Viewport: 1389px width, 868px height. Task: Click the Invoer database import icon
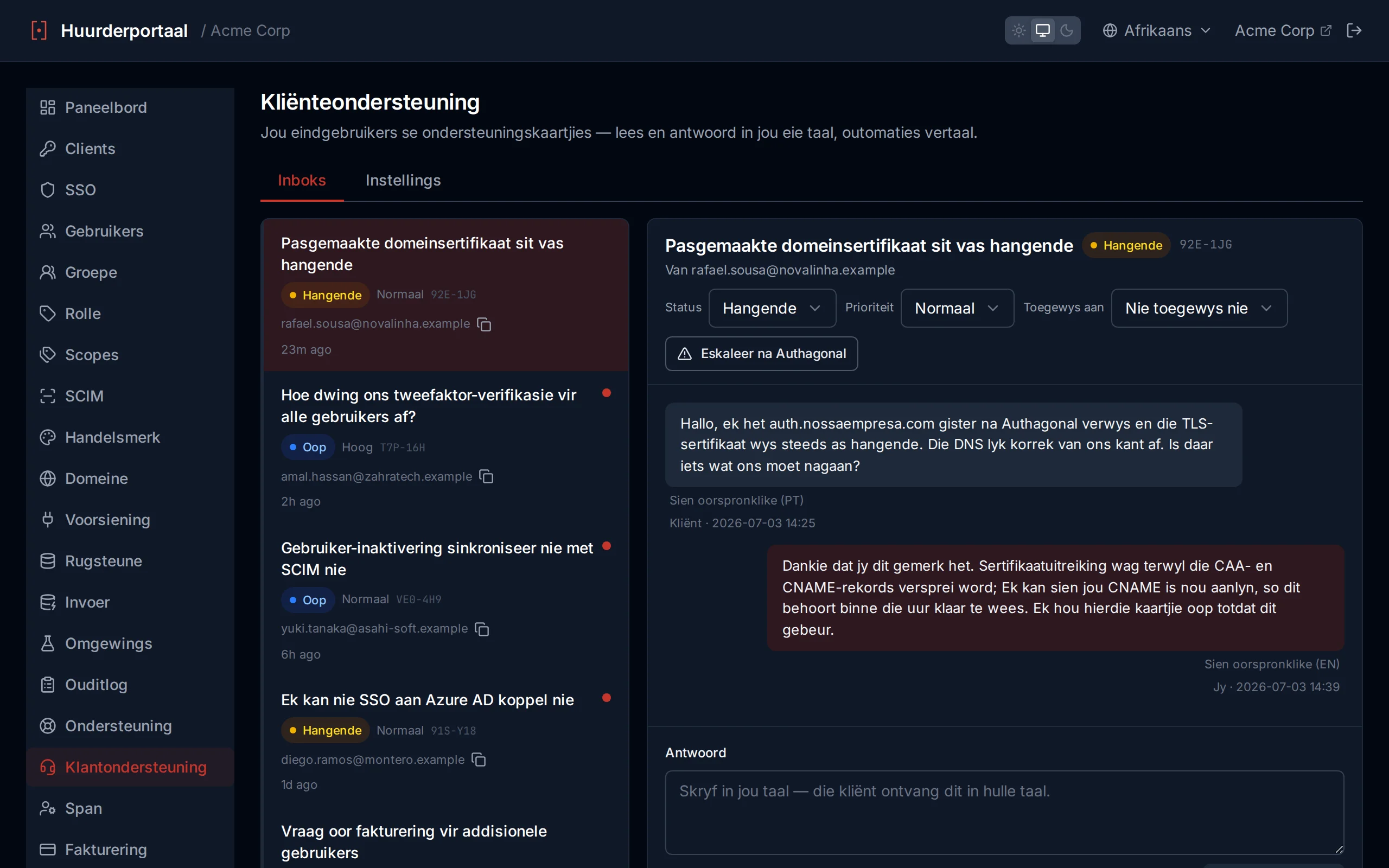pos(48,602)
